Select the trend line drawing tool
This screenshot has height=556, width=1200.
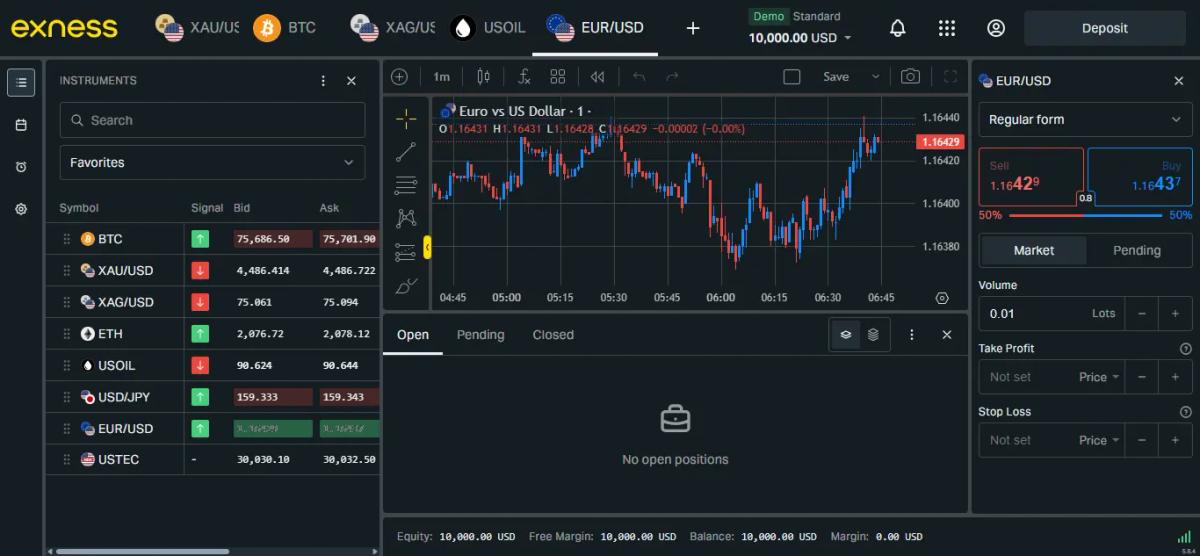tap(406, 152)
